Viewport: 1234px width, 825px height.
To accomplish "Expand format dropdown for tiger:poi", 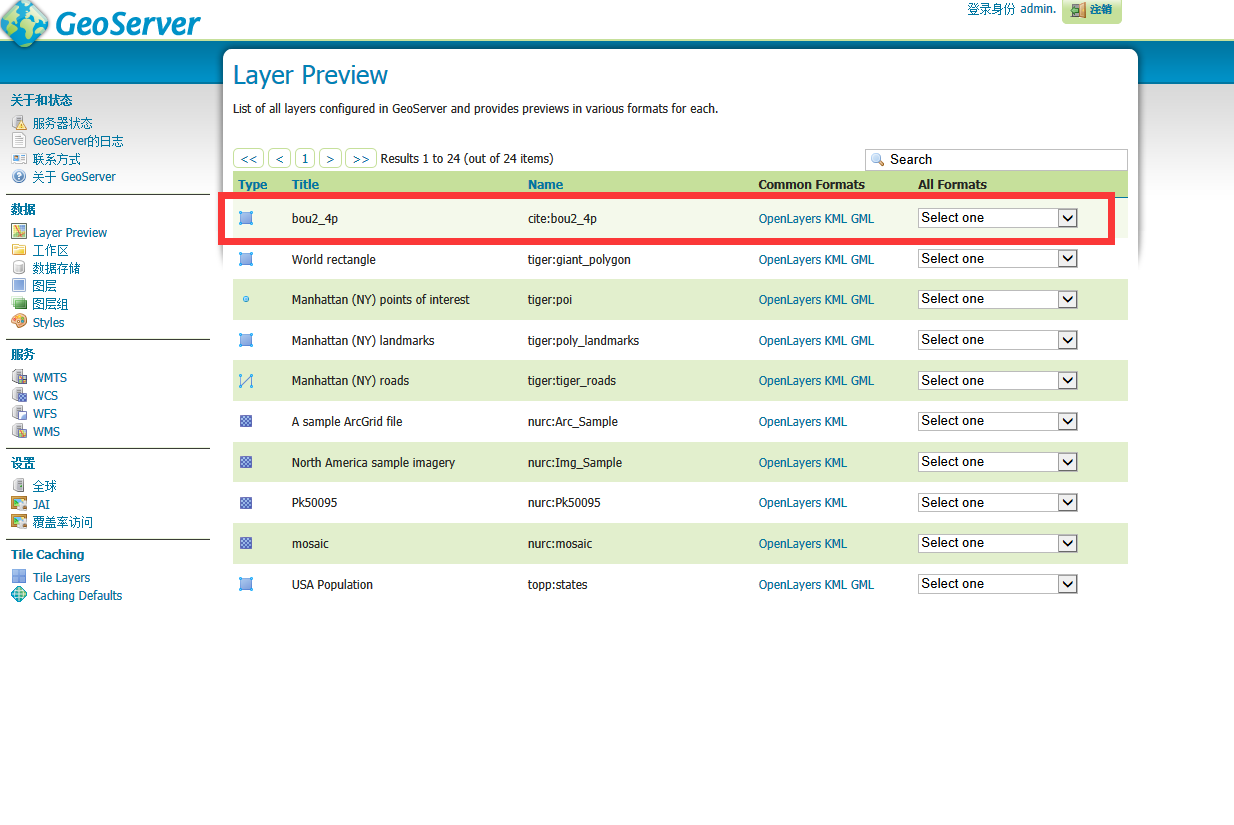I will tap(997, 299).
